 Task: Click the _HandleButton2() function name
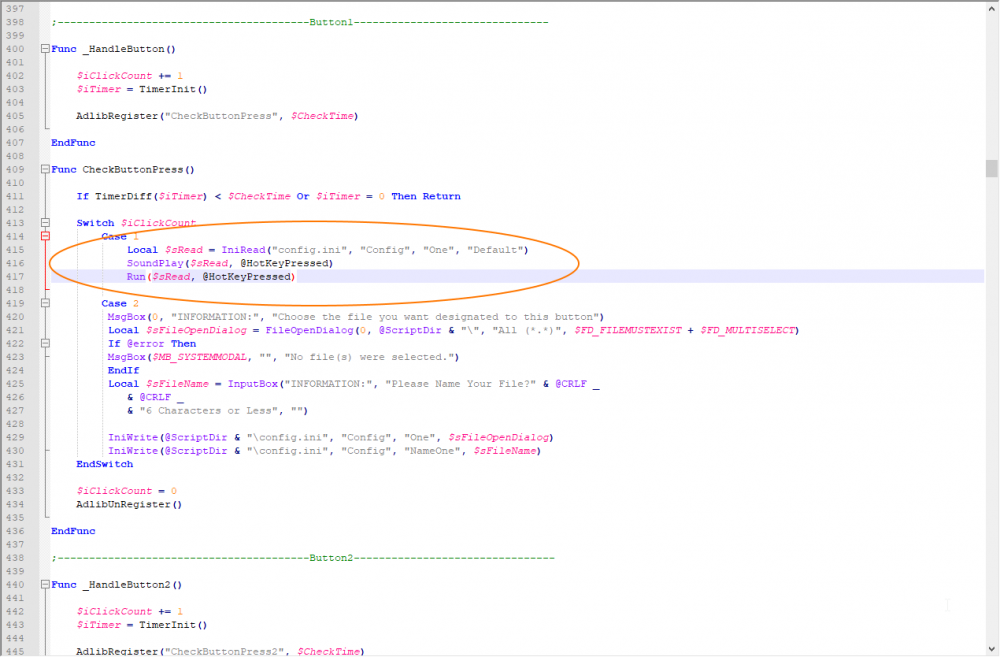(133, 585)
